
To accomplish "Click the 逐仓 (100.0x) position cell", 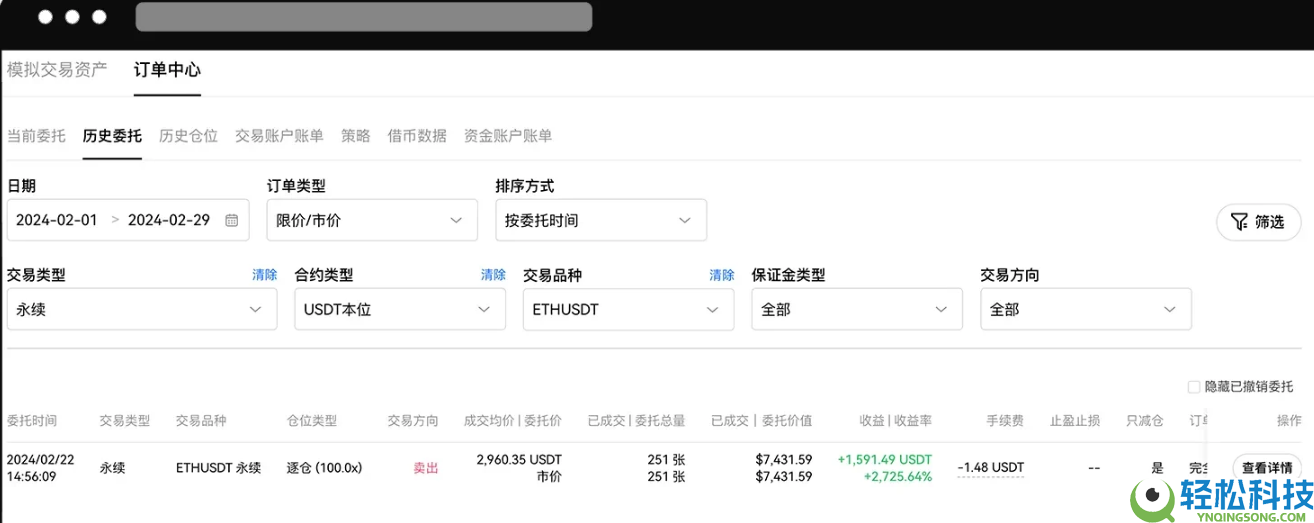I will click(324, 467).
